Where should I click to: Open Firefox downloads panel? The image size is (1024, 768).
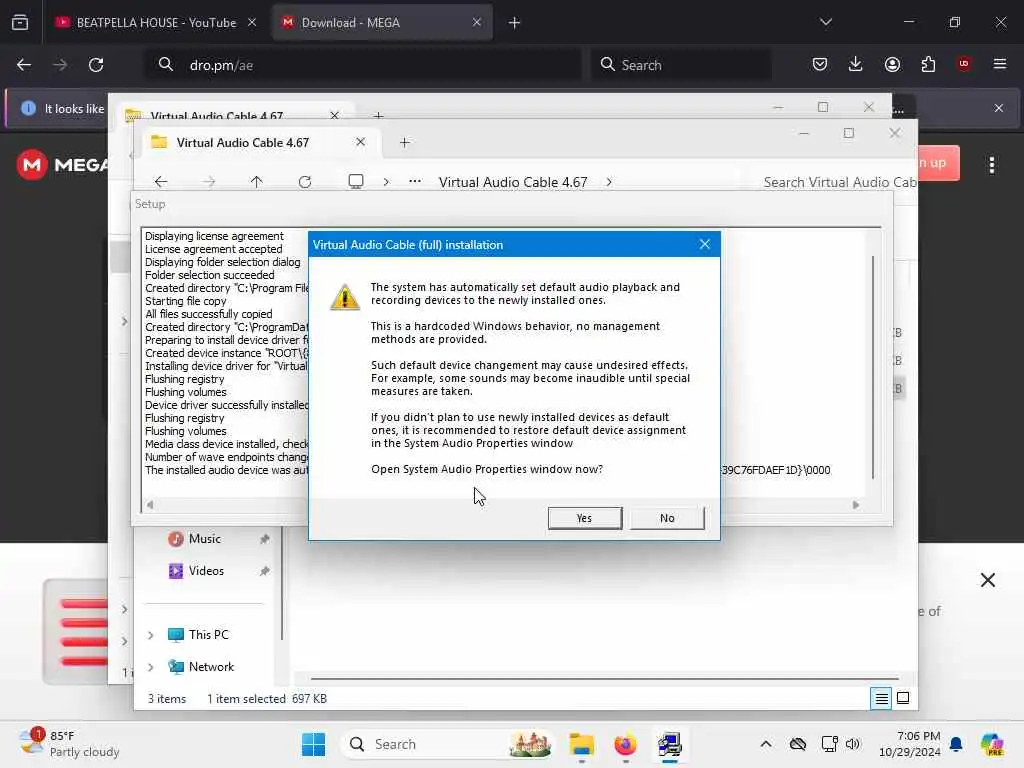[x=856, y=64]
